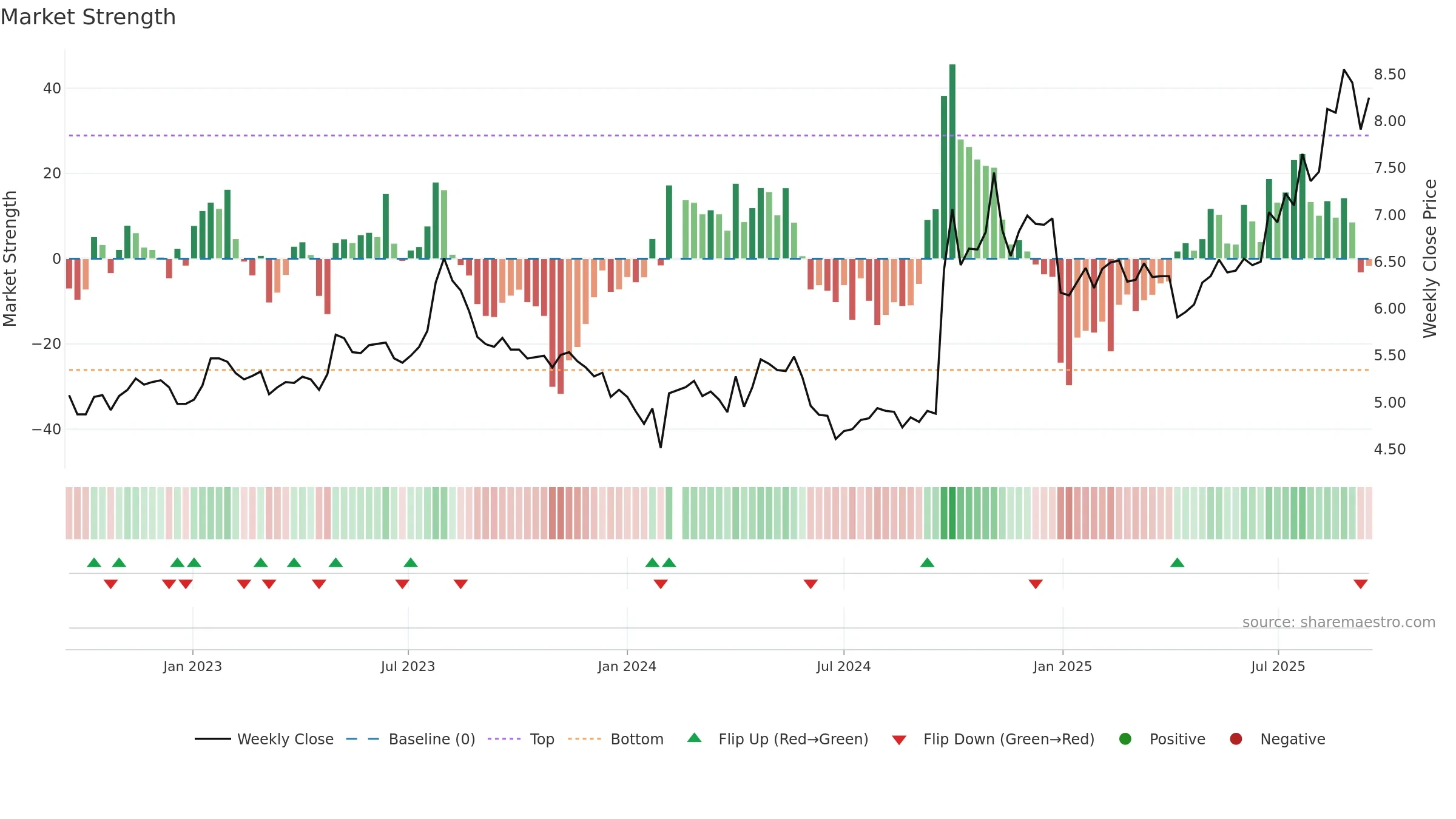
Task: Click the vertical 'Market Strength' y-axis title
Action: point(10,258)
